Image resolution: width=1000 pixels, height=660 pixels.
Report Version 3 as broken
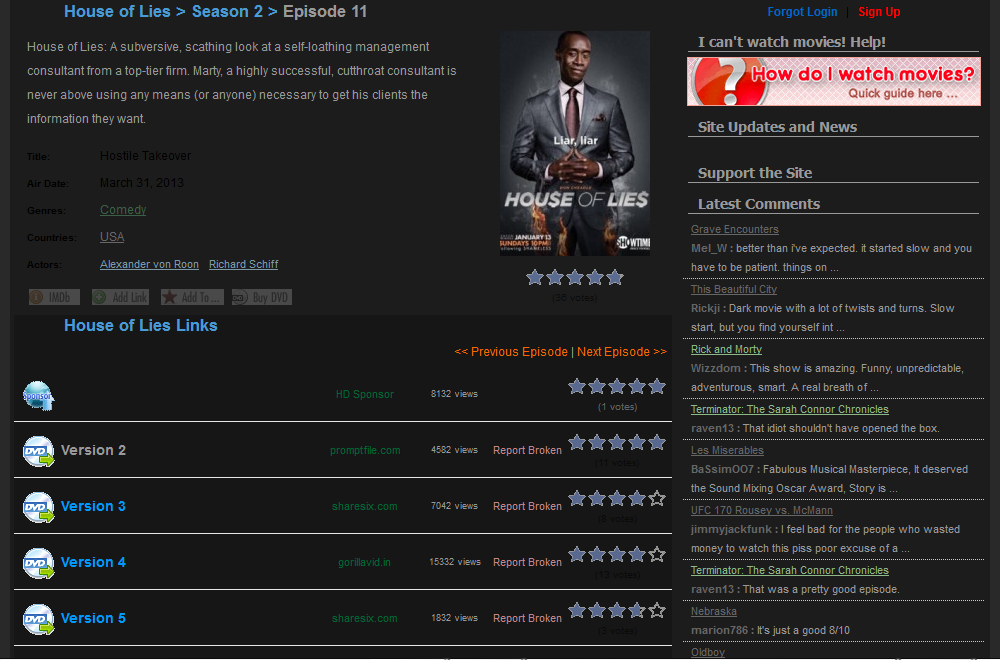click(x=527, y=506)
